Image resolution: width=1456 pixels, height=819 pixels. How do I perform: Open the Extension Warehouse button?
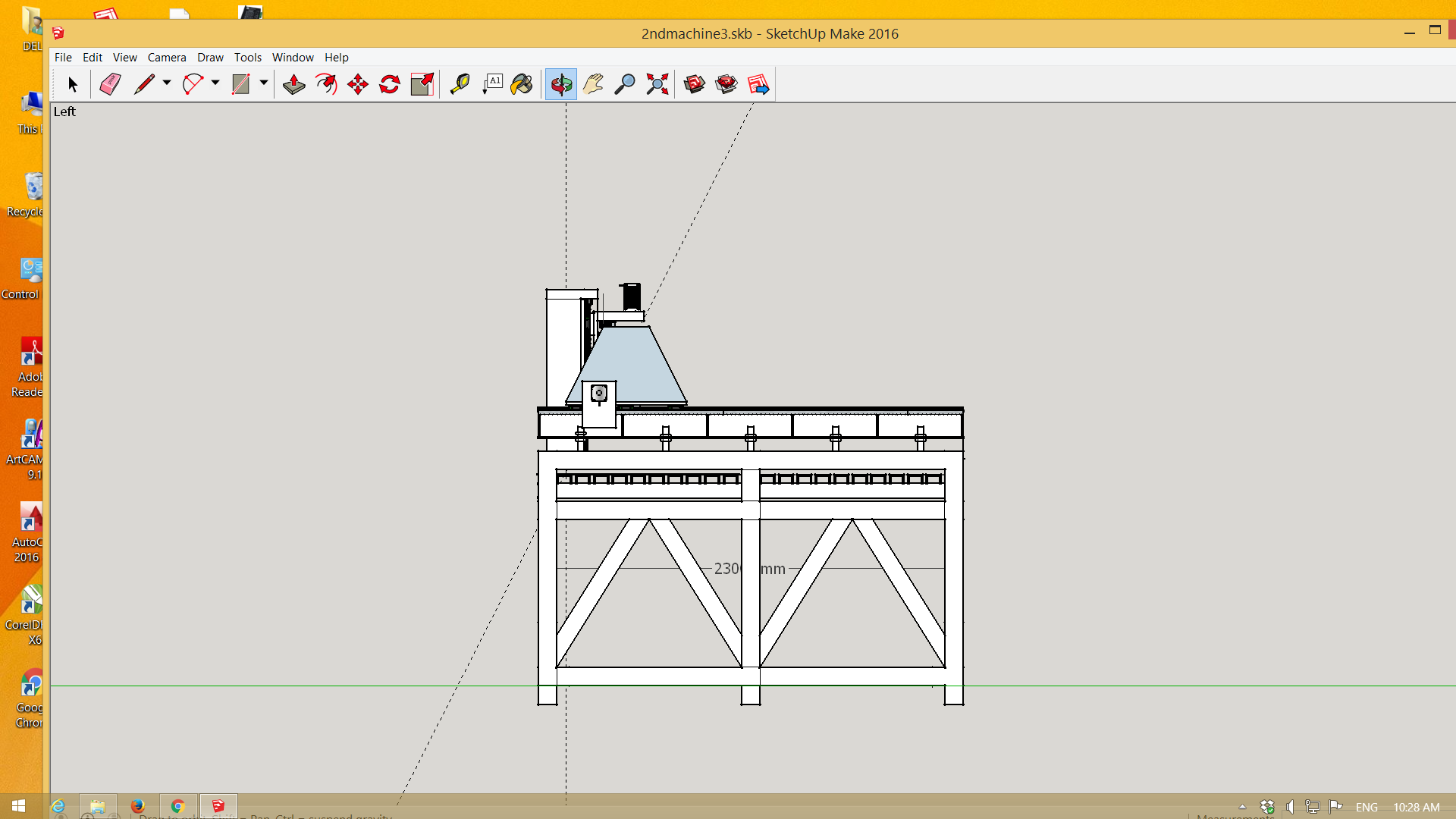click(726, 84)
